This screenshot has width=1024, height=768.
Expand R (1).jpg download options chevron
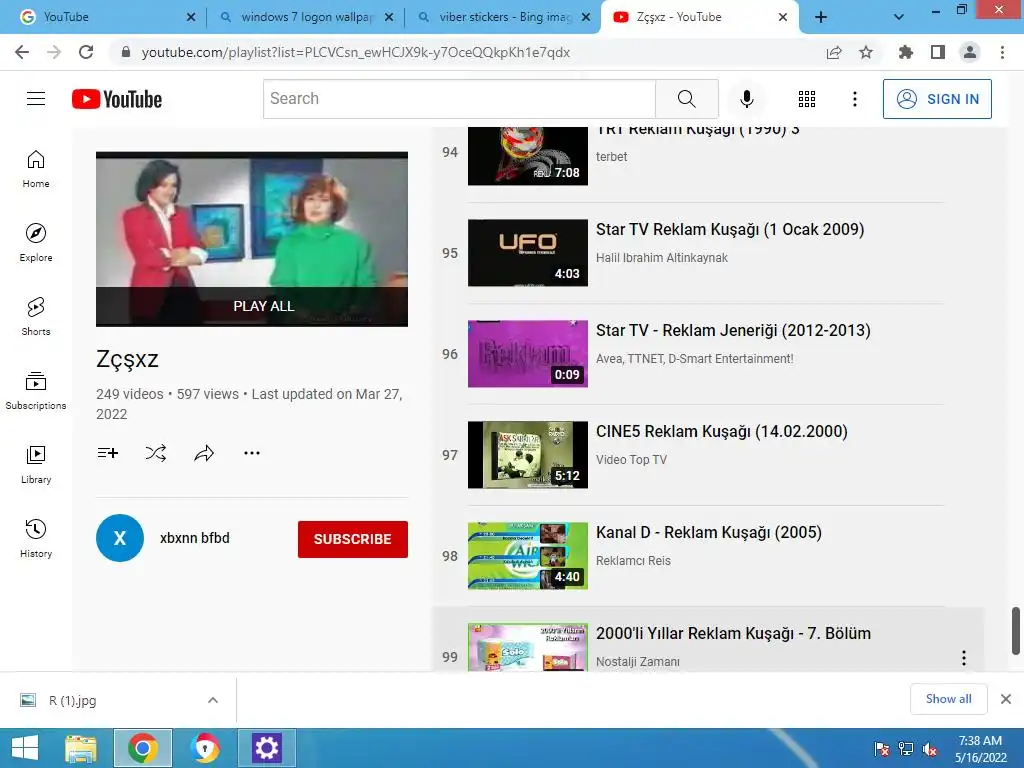213,700
